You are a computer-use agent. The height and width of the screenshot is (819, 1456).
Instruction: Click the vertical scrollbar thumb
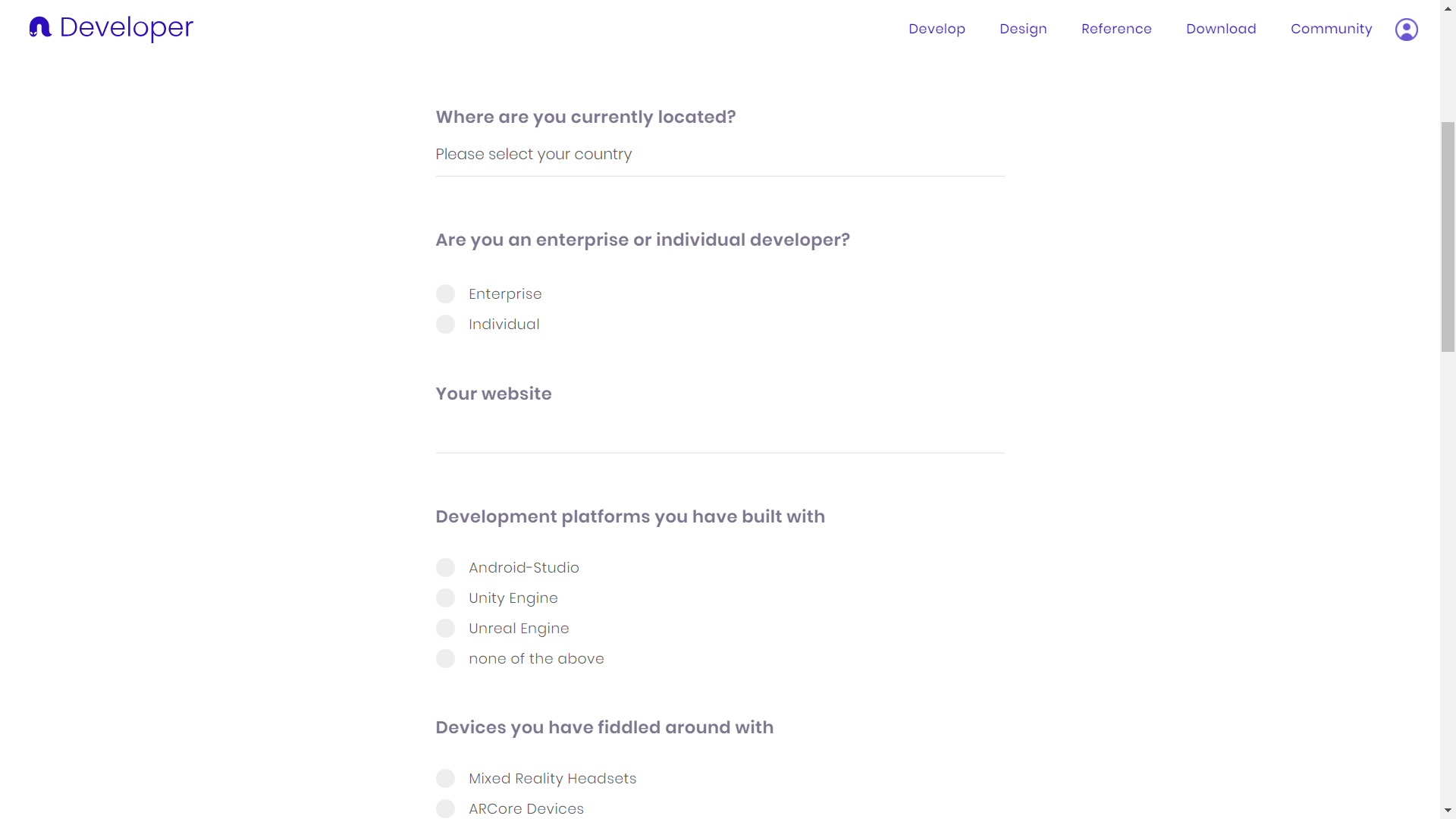coord(1448,235)
